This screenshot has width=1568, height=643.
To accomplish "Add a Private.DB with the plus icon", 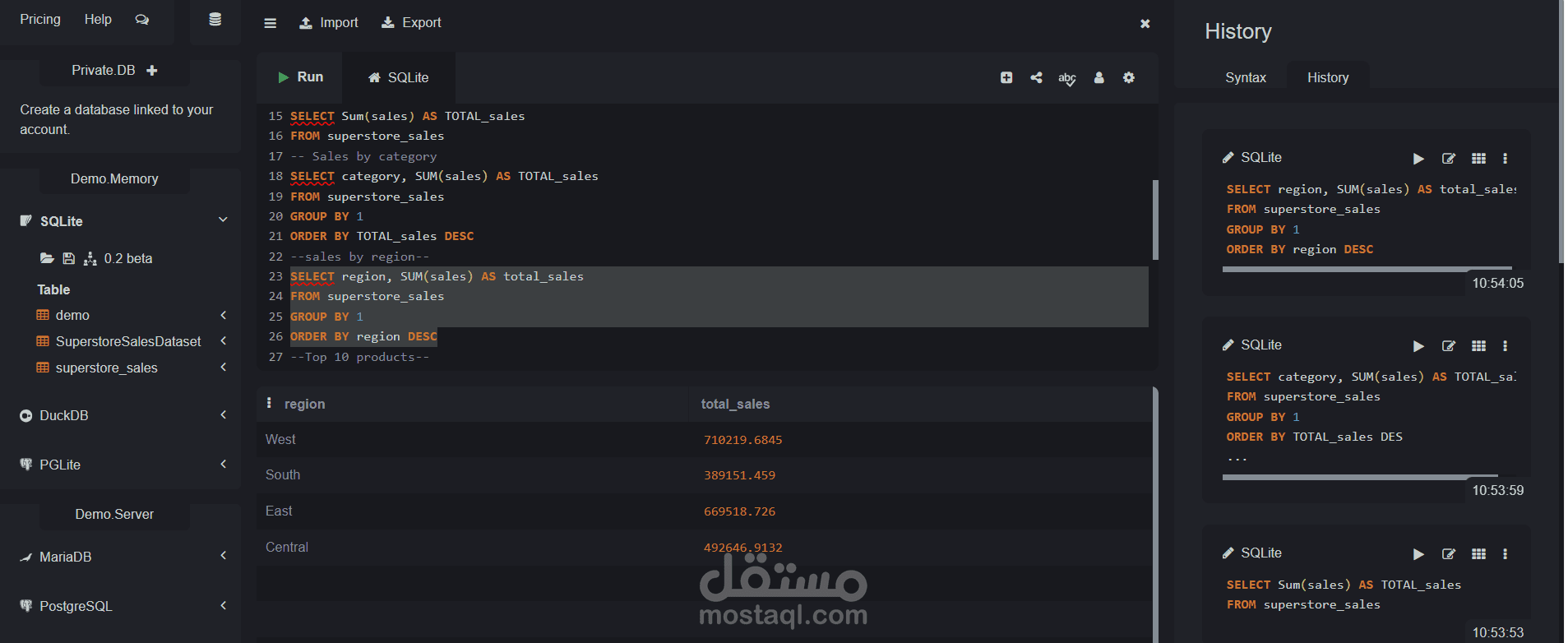I will point(152,71).
